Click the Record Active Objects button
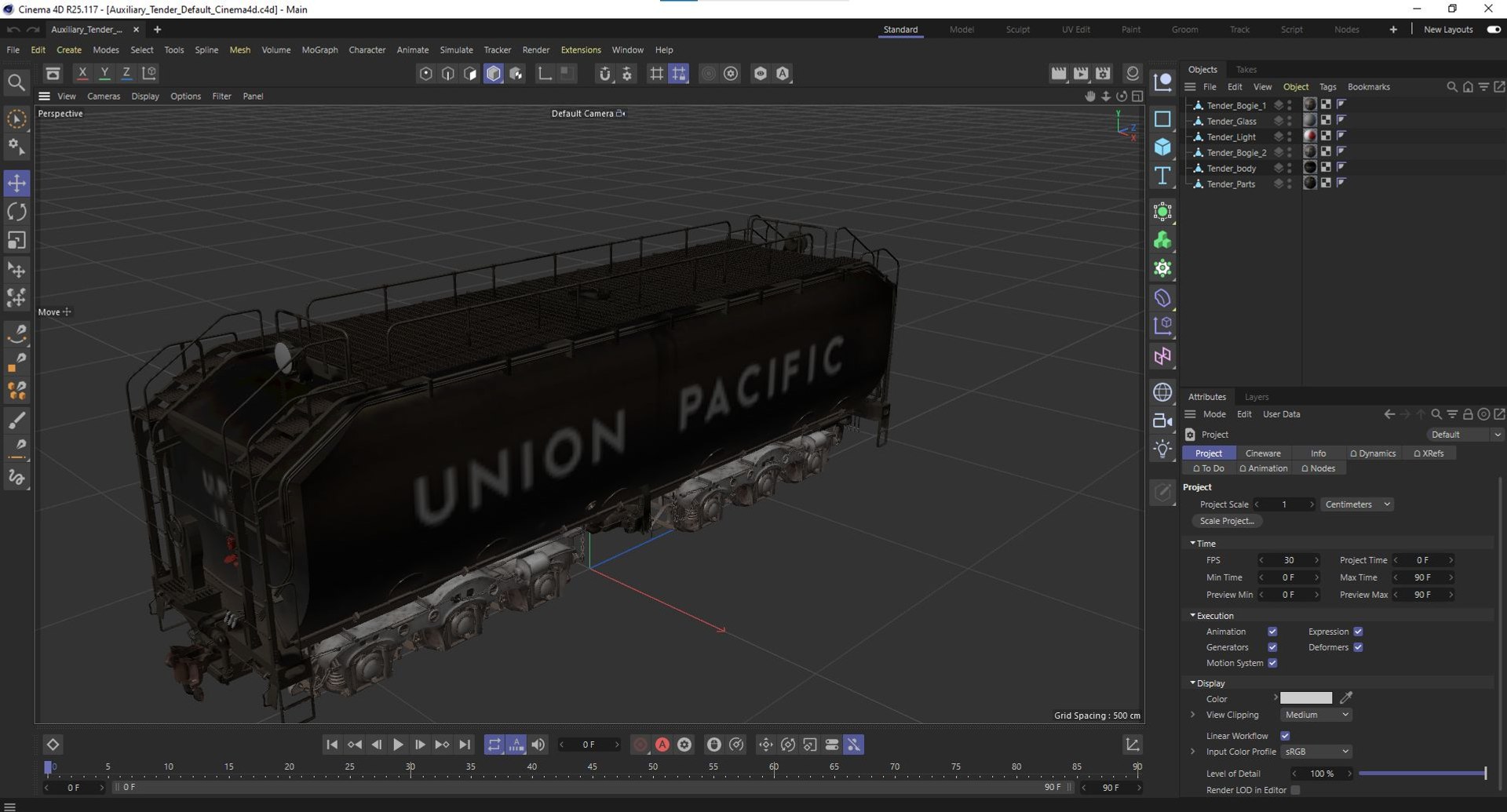The width and height of the screenshot is (1507, 812). pos(640,745)
